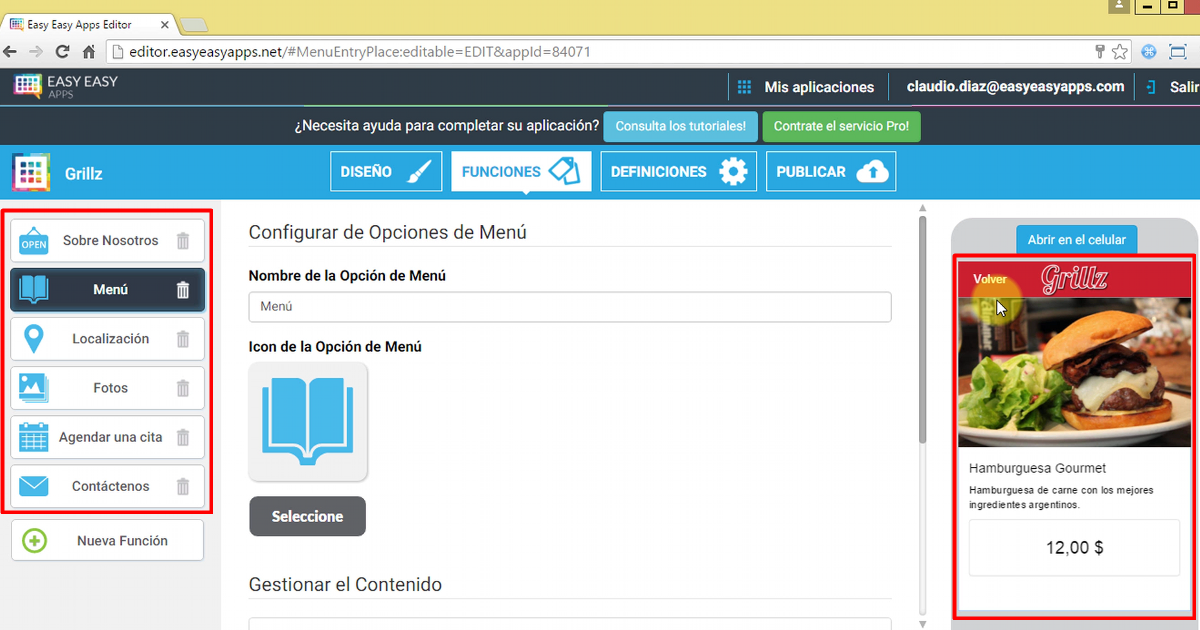Switch to the Diseño tab

[386, 172]
